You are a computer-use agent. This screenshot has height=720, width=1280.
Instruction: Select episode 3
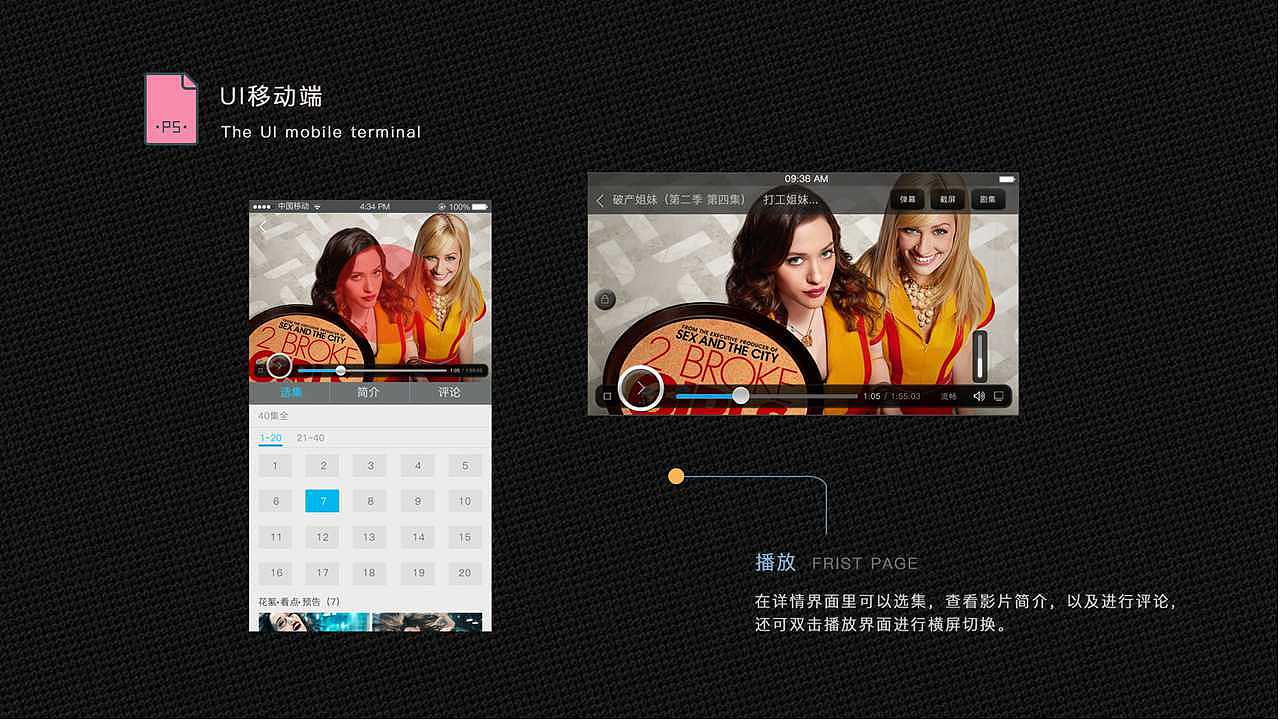[x=370, y=465]
